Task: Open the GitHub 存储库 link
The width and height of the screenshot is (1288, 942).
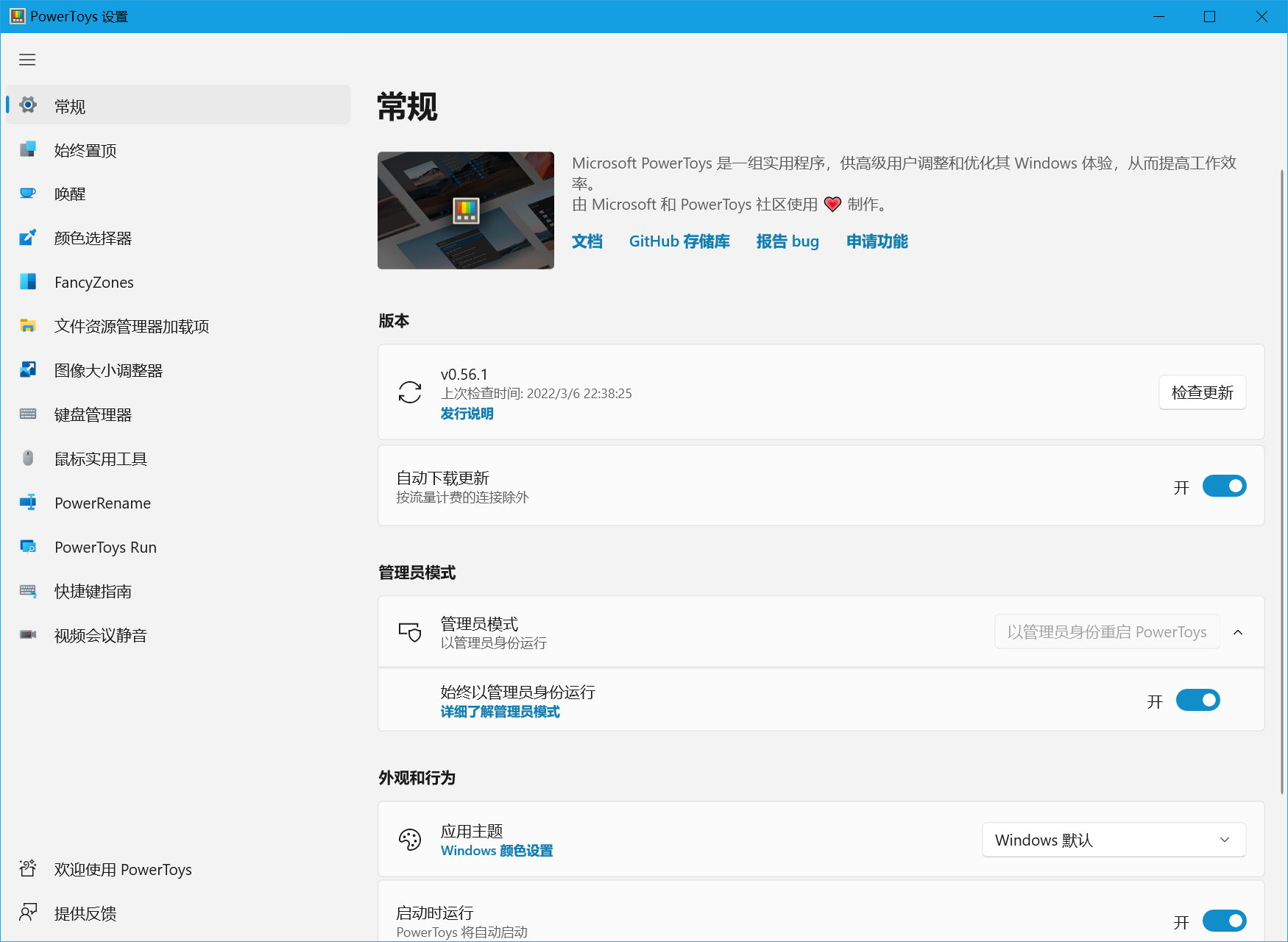Action: click(679, 241)
